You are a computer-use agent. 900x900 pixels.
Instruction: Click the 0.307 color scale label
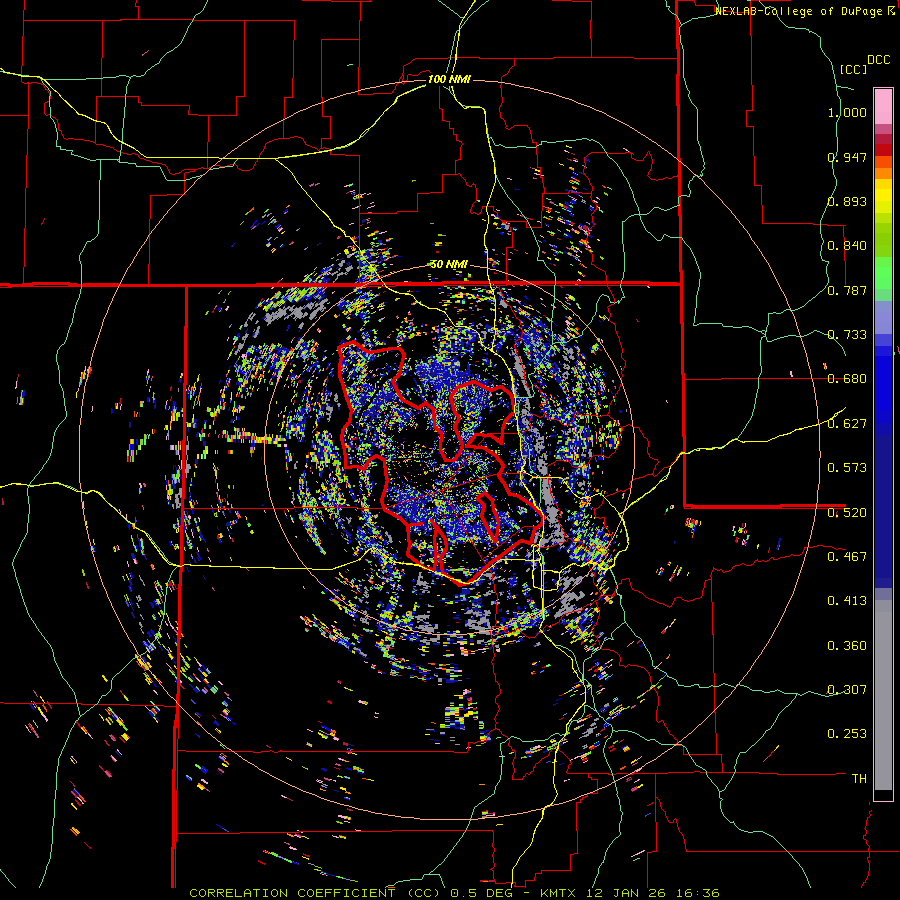tap(847, 690)
